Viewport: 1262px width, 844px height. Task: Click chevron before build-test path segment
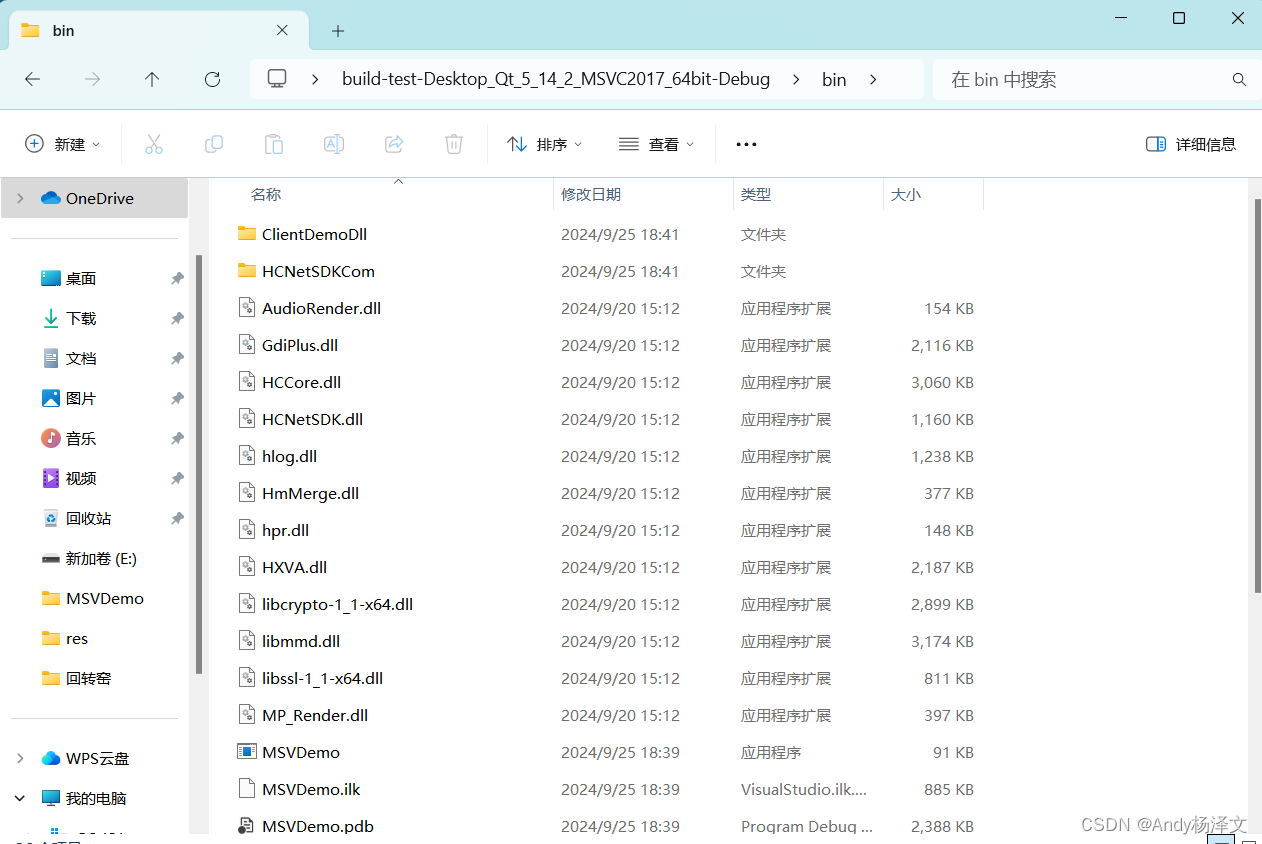pos(316,79)
